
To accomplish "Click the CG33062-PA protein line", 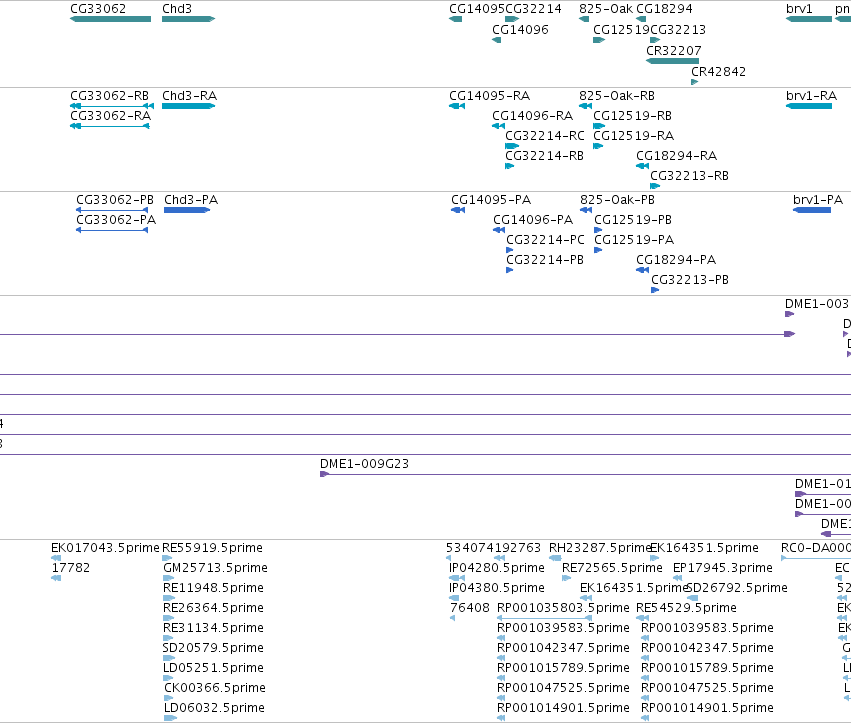I will point(112,230).
